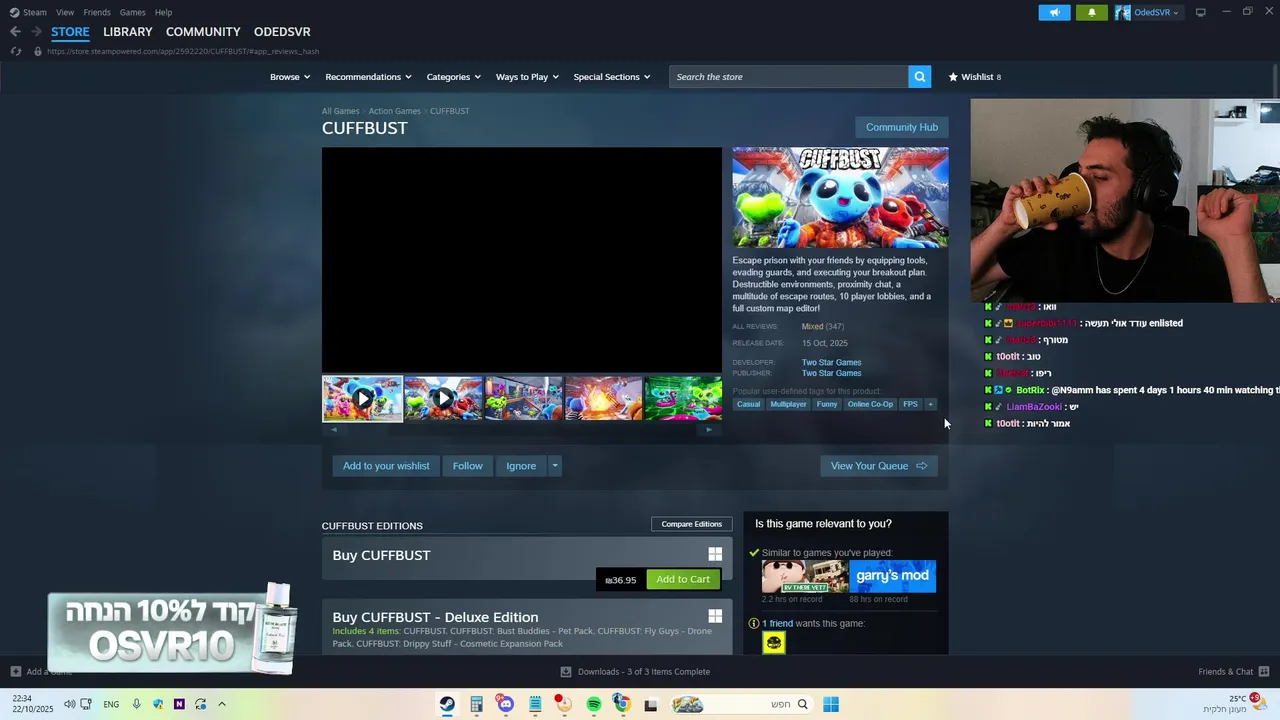The height and width of the screenshot is (720, 1280).
Task: Open the green notifications bell
Action: [1091, 12]
